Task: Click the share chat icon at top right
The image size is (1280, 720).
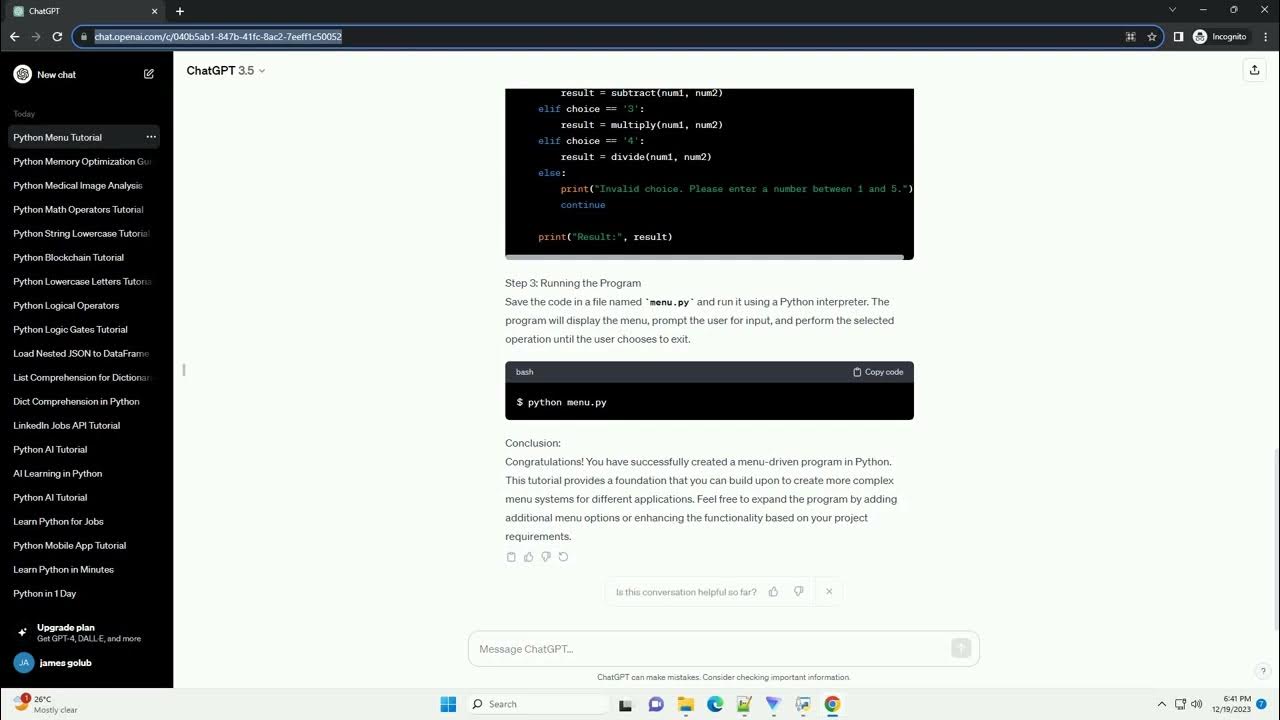Action: pyautogui.click(x=1254, y=70)
